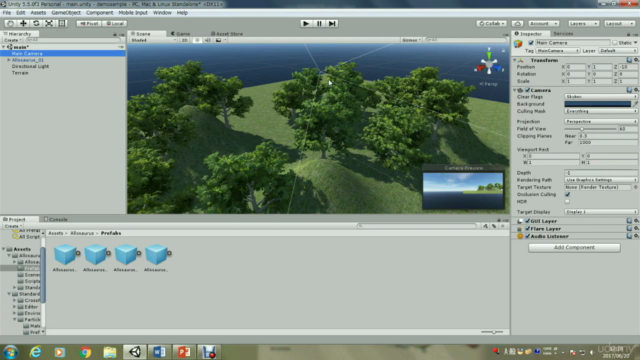The width and height of the screenshot is (640, 360).
Task: Open the Cloud services icon
Action: tap(518, 24)
